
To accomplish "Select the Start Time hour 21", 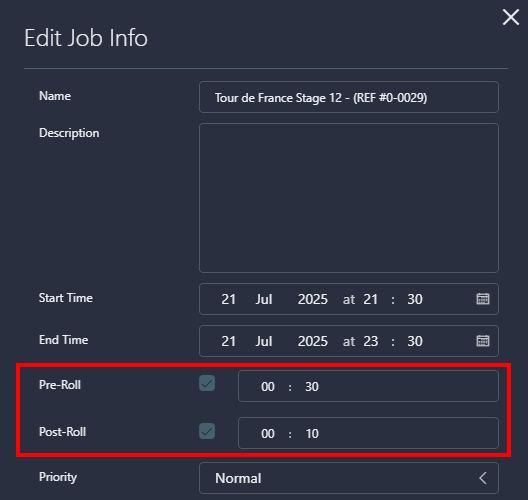I will click(370, 299).
